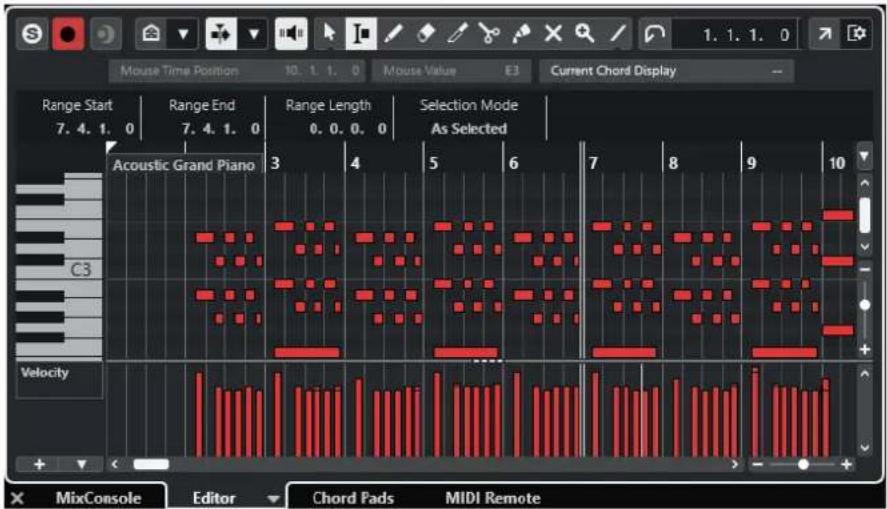The height and width of the screenshot is (509, 887).
Task: Switch to the Chord Pads tab
Action: point(353,498)
